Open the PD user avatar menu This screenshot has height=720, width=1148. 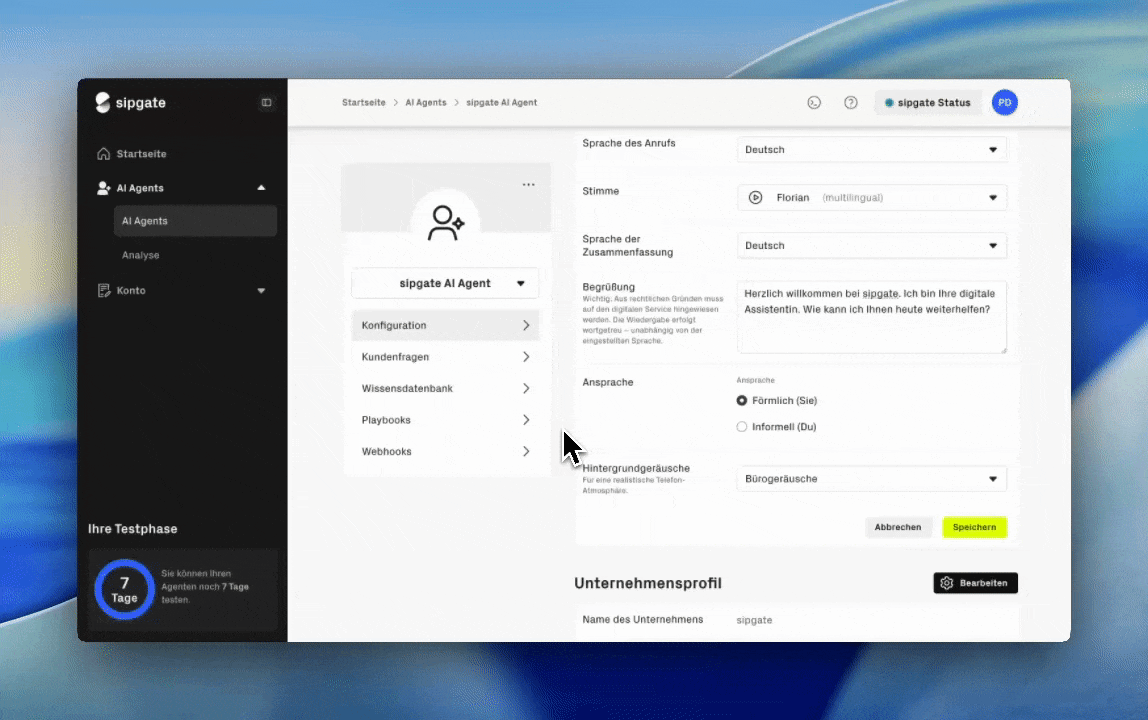[1004, 102]
